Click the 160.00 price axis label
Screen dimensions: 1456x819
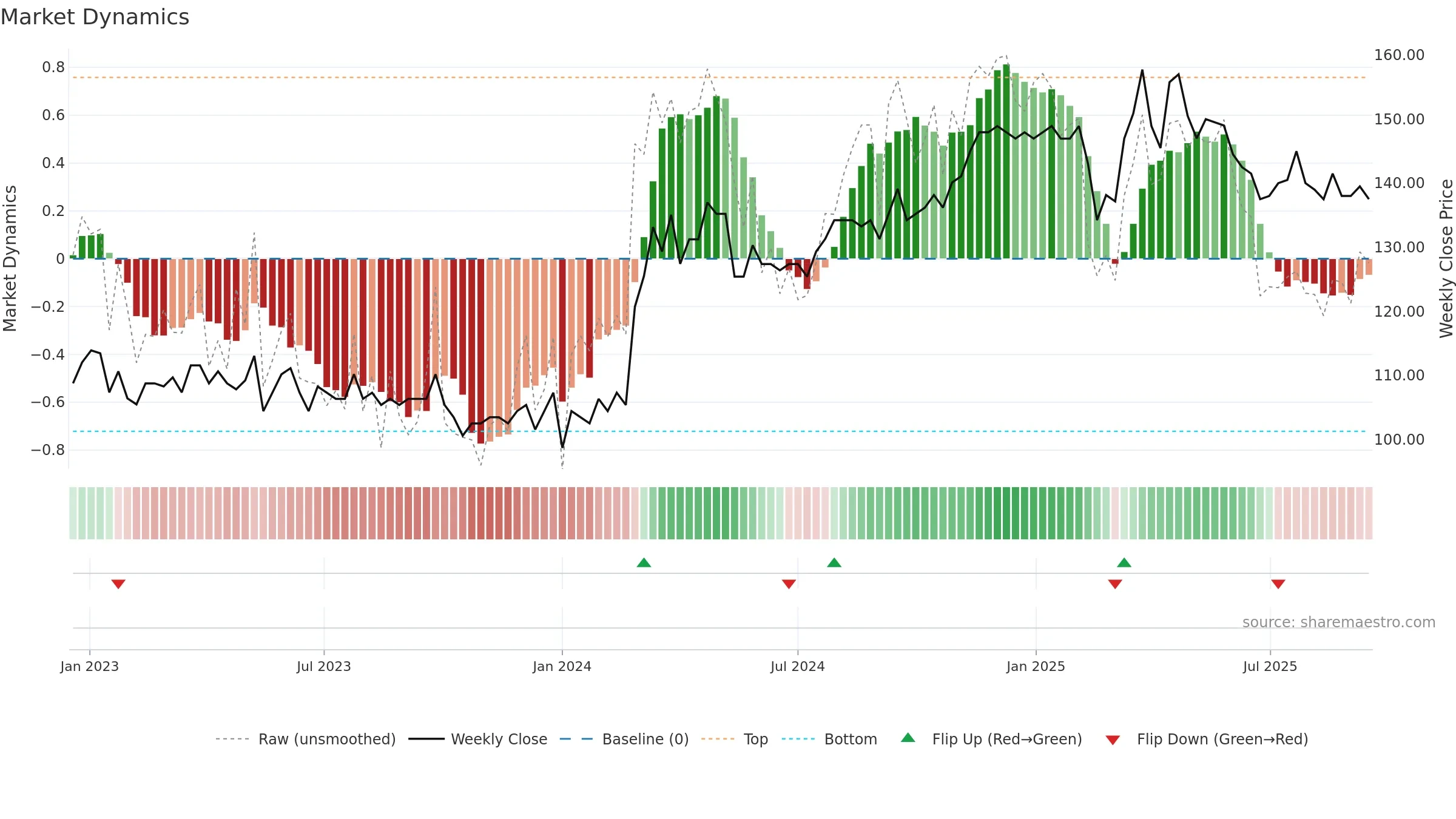(x=1400, y=55)
